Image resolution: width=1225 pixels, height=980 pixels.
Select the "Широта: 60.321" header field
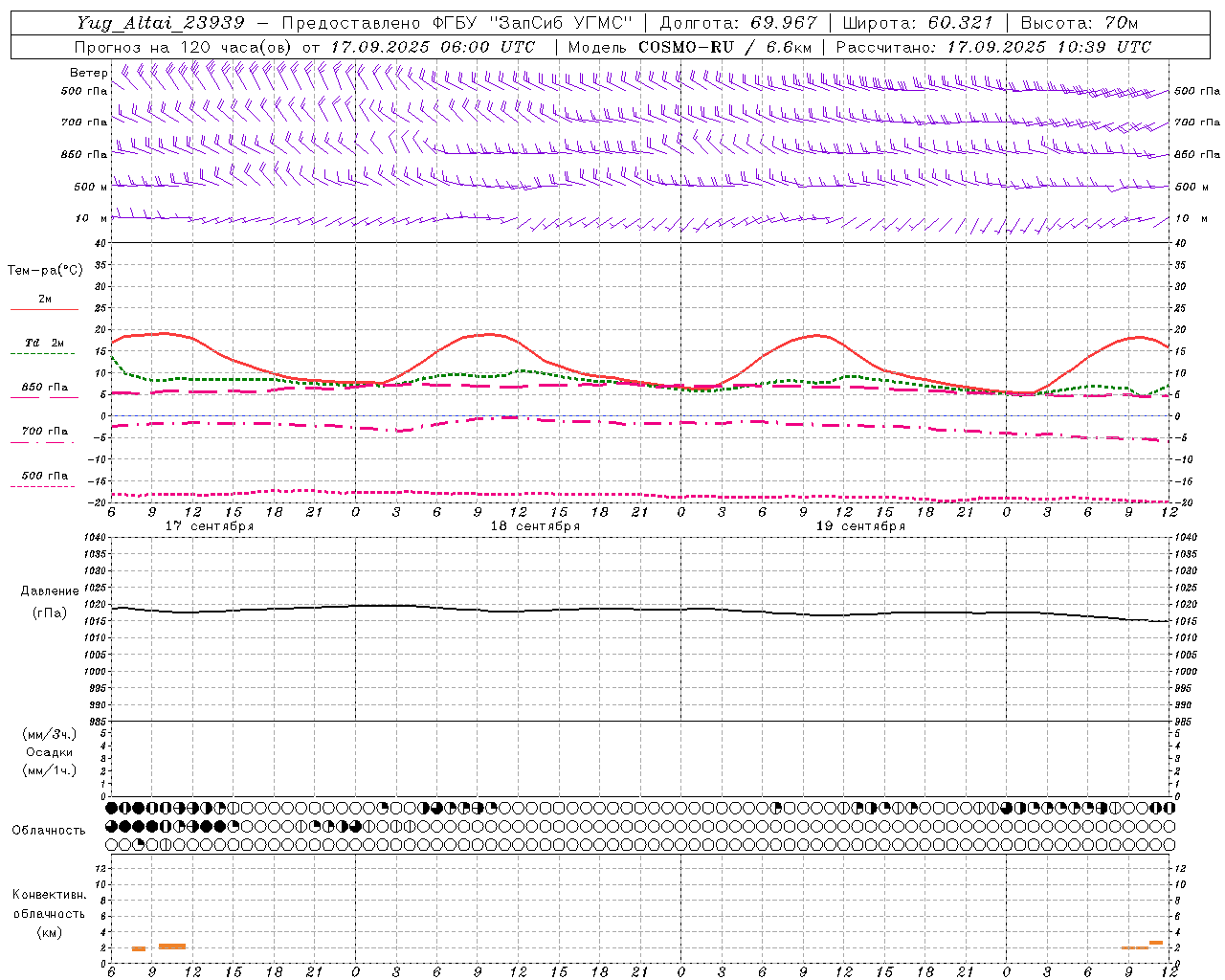click(918, 23)
